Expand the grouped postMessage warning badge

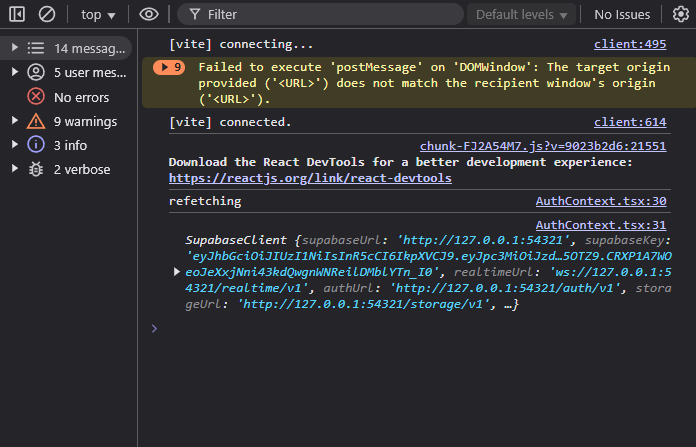click(169, 67)
